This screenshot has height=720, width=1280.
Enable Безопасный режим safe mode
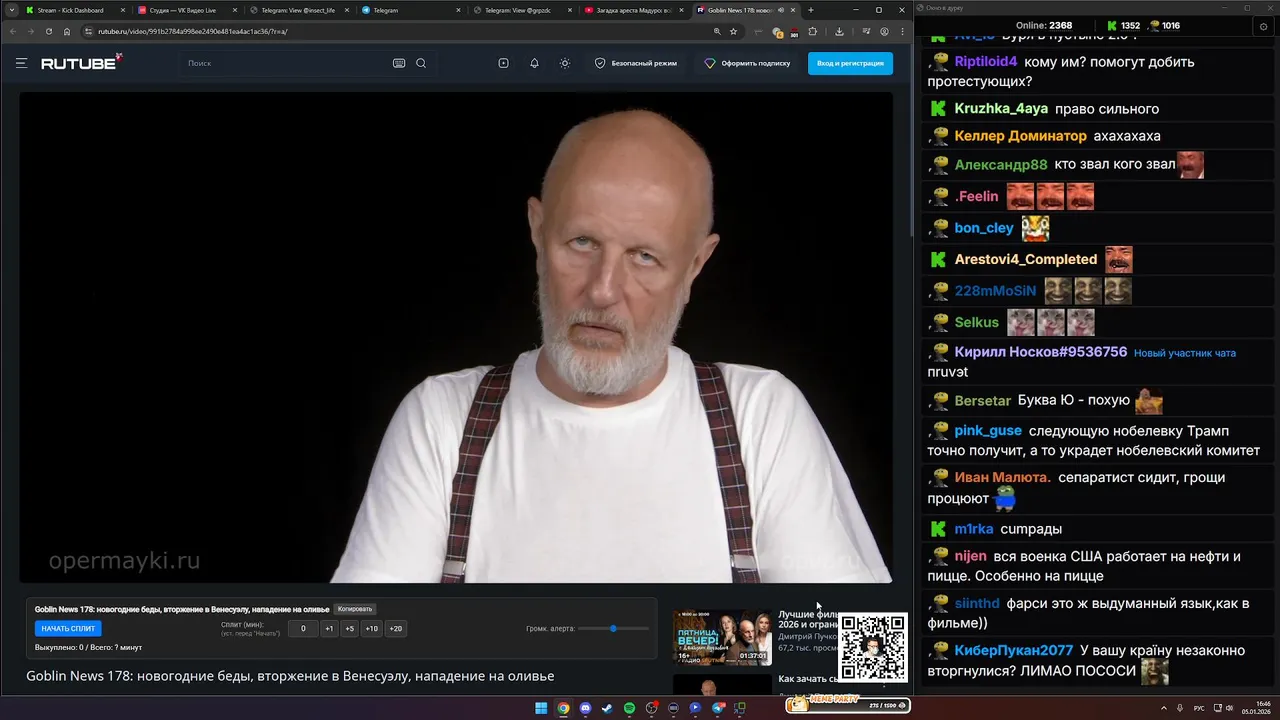point(636,63)
